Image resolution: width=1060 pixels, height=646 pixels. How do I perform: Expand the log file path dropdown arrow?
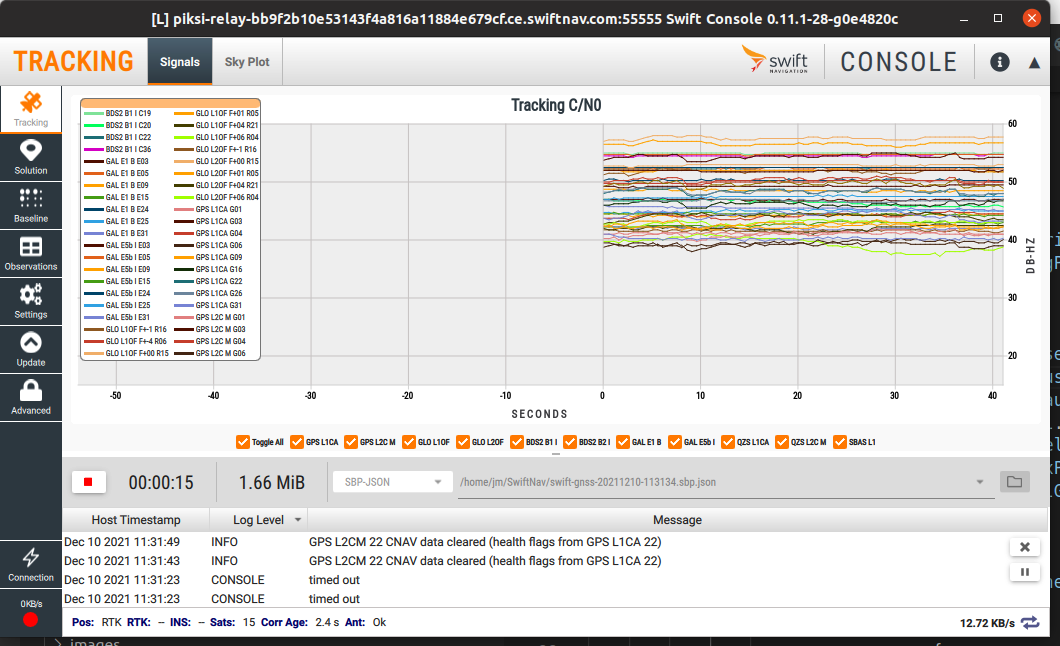tap(980, 482)
